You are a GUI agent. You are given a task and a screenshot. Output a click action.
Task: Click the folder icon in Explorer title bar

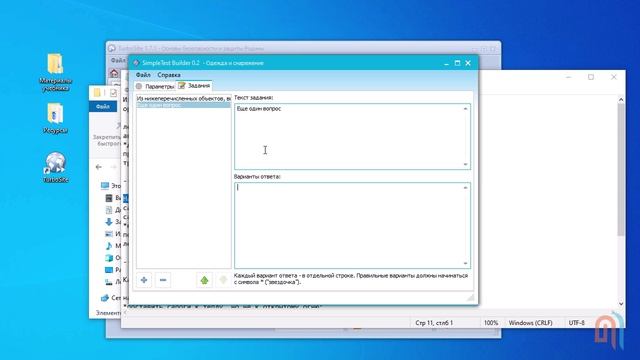pyautogui.click(x=97, y=93)
